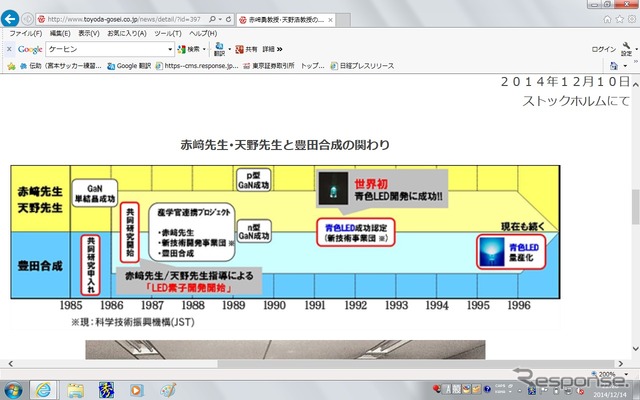Click the horizontal scrollbar thumb
640x400 pixels.
416,363
